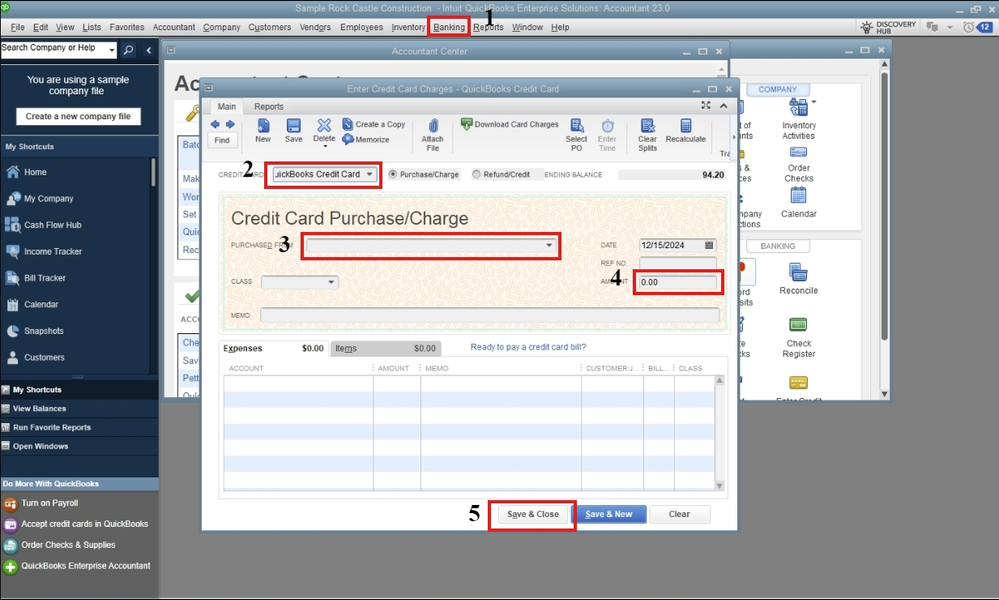Open the Banking menu
The height and width of the screenshot is (600, 999).
[449, 27]
